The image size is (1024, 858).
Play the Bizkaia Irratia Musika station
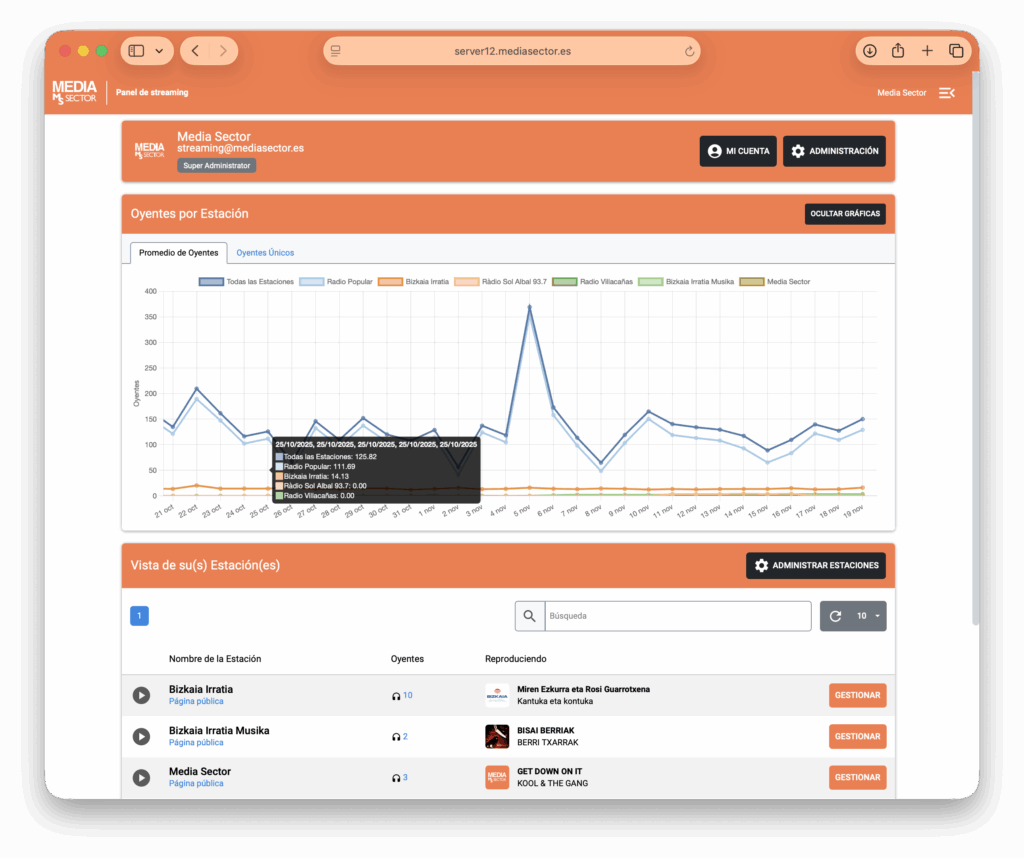pos(142,736)
